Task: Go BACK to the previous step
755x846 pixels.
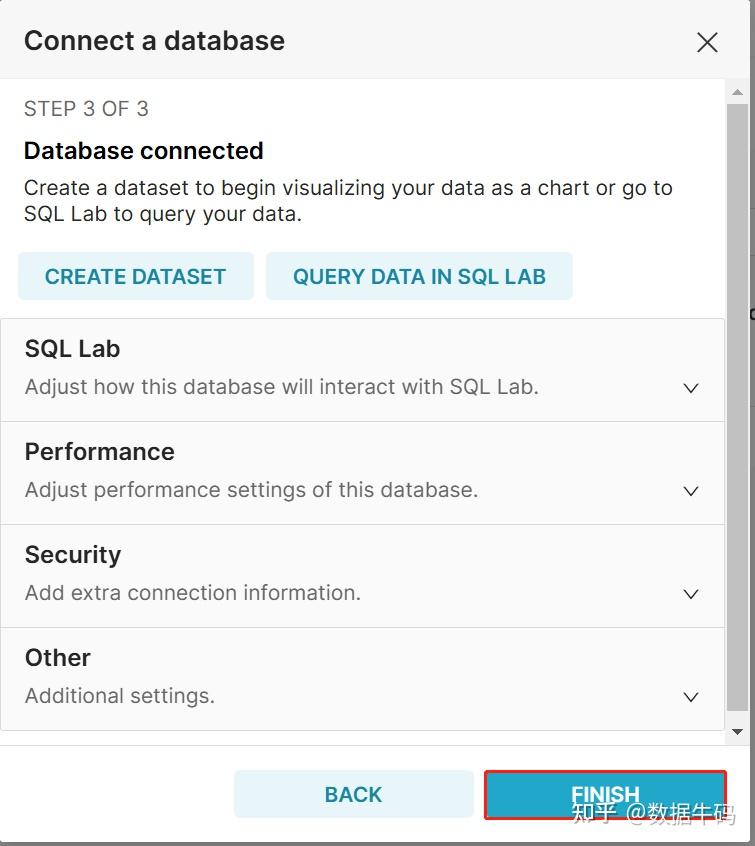Action: click(x=353, y=795)
